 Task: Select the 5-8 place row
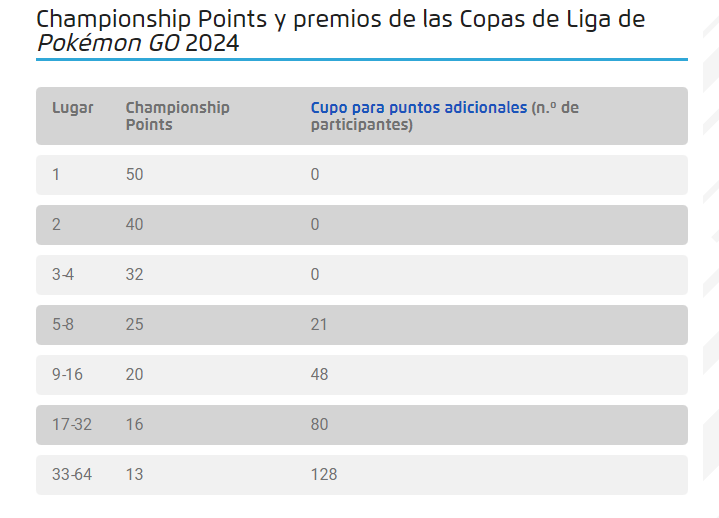[x=362, y=325]
